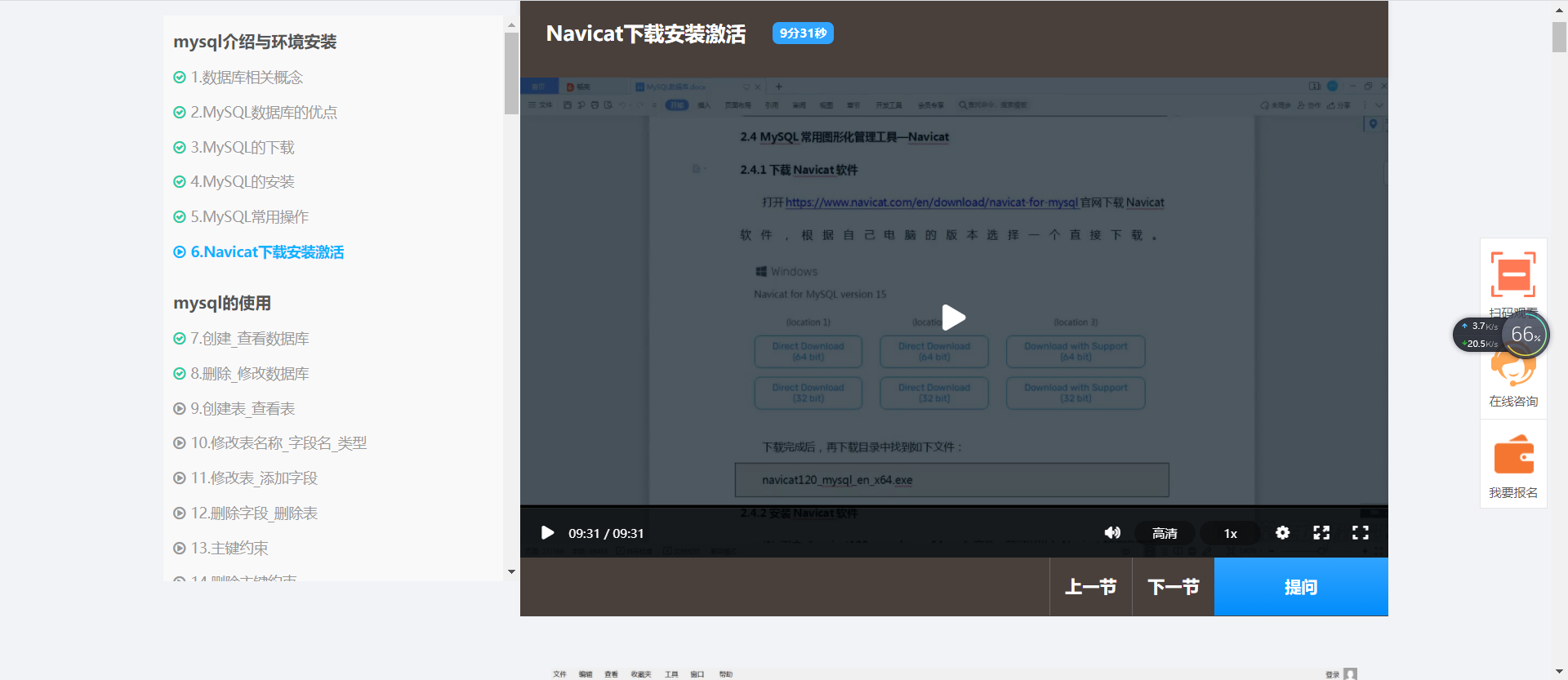Viewport: 1568px width, 680px height.
Task: Open video settings gear
Action: [1282, 532]
